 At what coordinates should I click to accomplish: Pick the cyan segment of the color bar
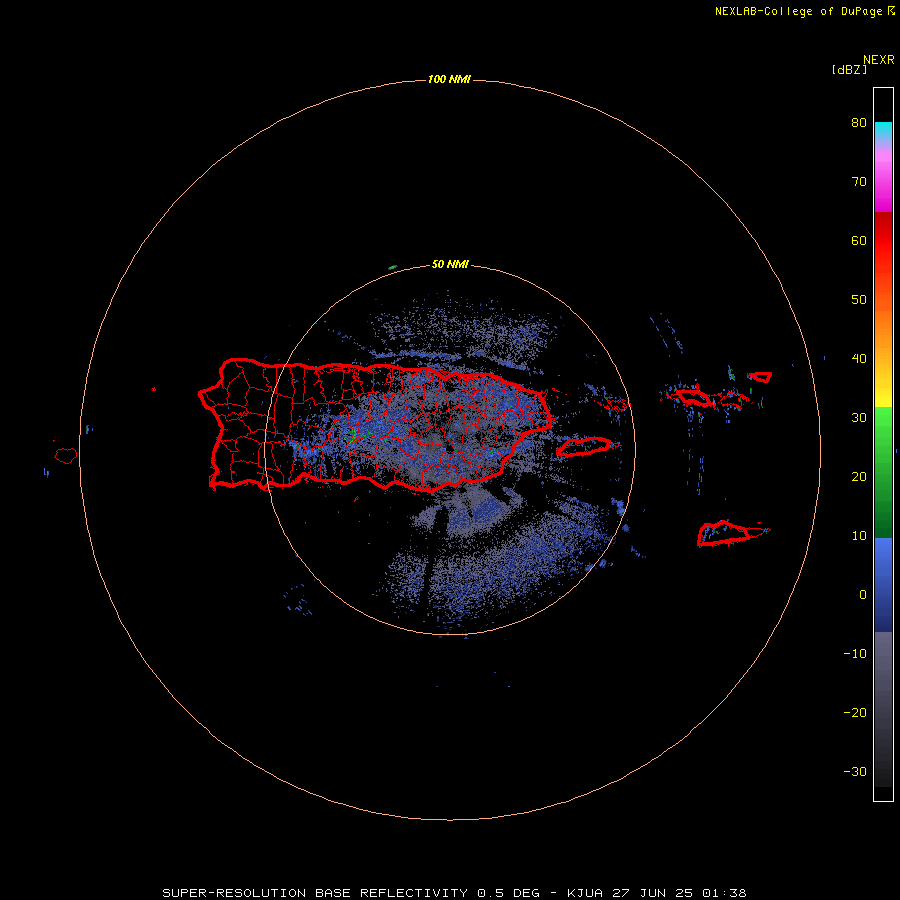point(883,128)
